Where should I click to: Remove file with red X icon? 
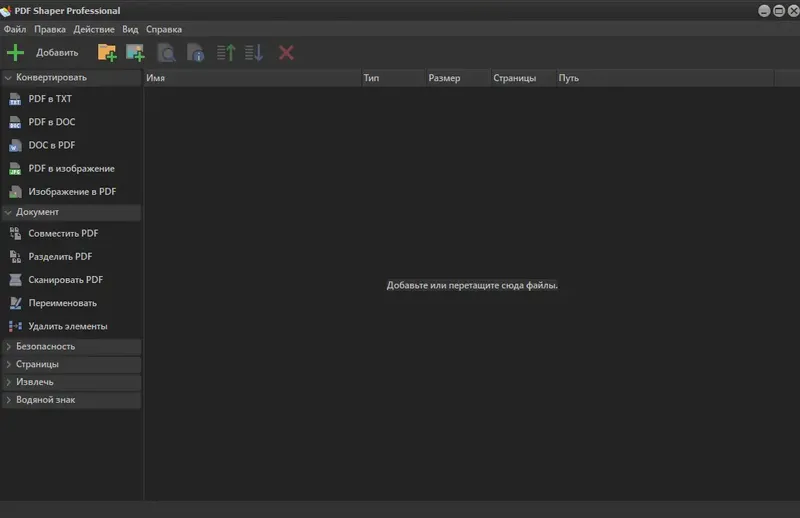(286, 53)
